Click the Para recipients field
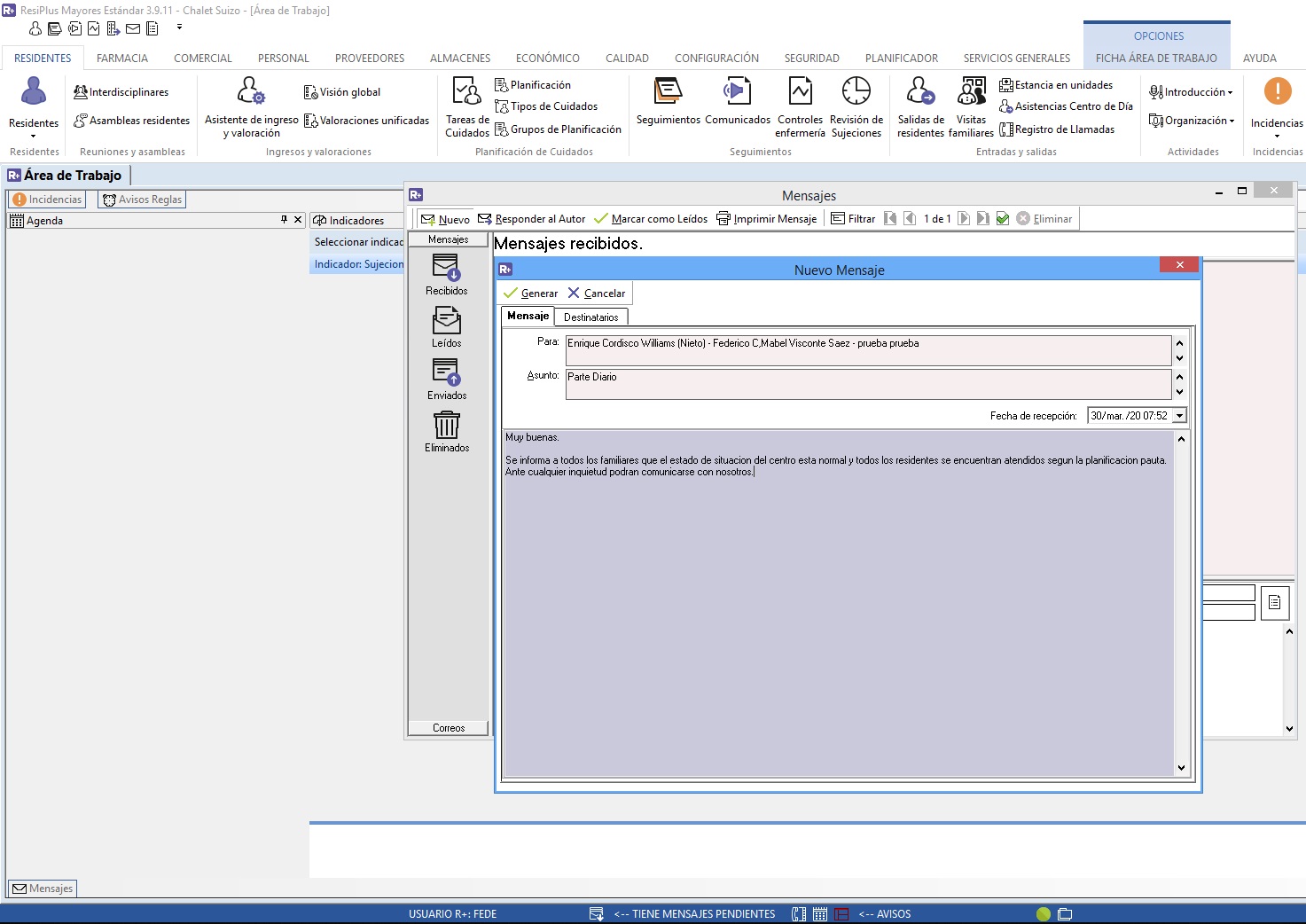The image size is (1306, 924). click(x=869, y=350)
